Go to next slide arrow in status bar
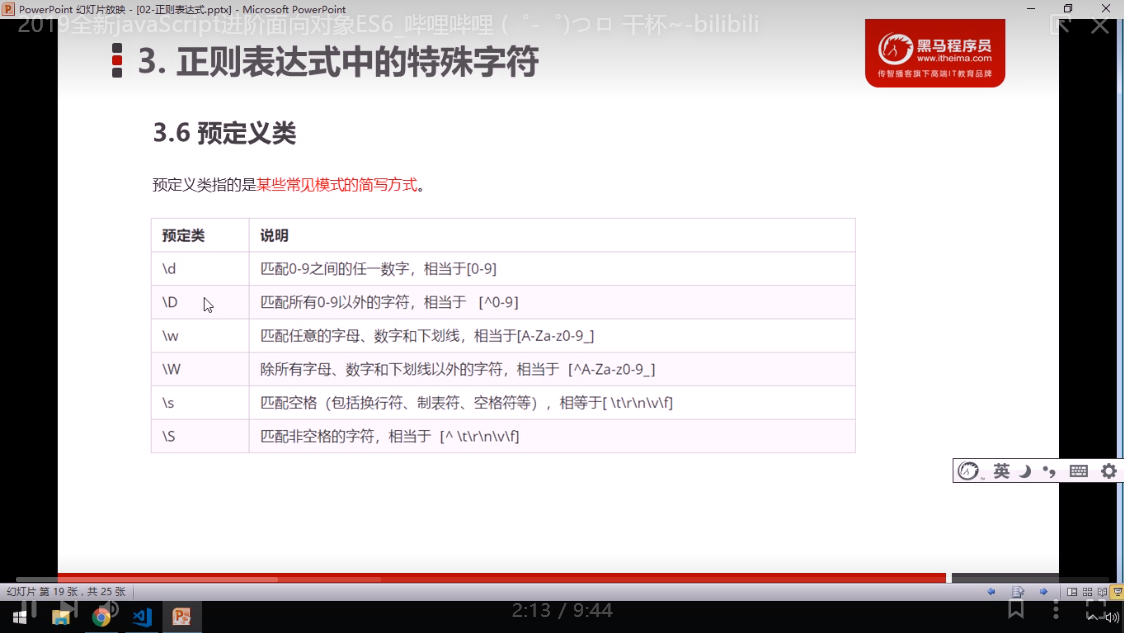 pyautogui.click(x=1044, y=591)
